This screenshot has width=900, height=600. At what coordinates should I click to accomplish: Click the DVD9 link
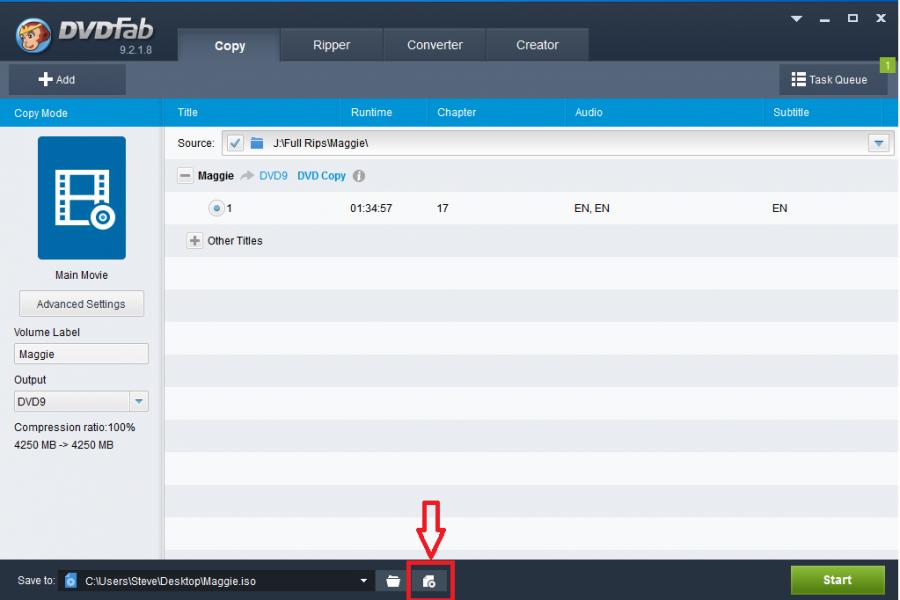coord(273,176)
